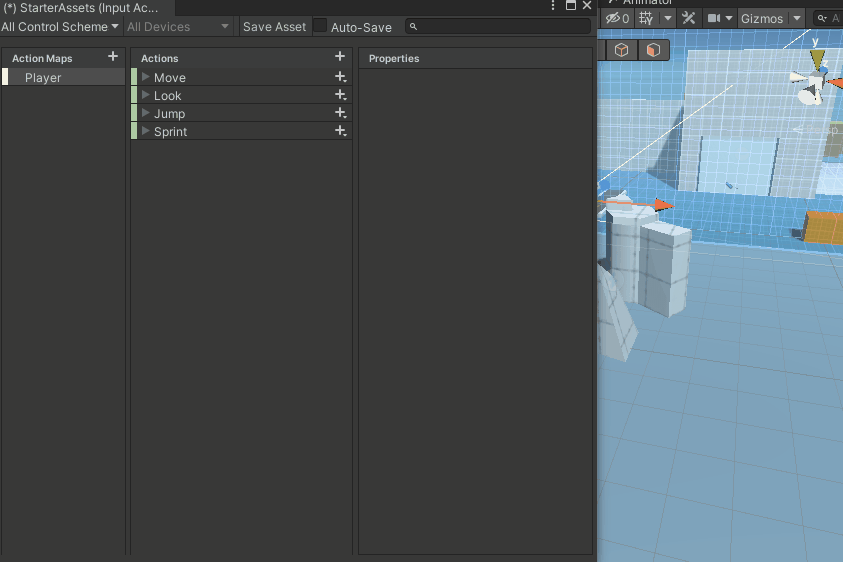
Task: Add binding to the Sprint action
Action: (340, 131)
